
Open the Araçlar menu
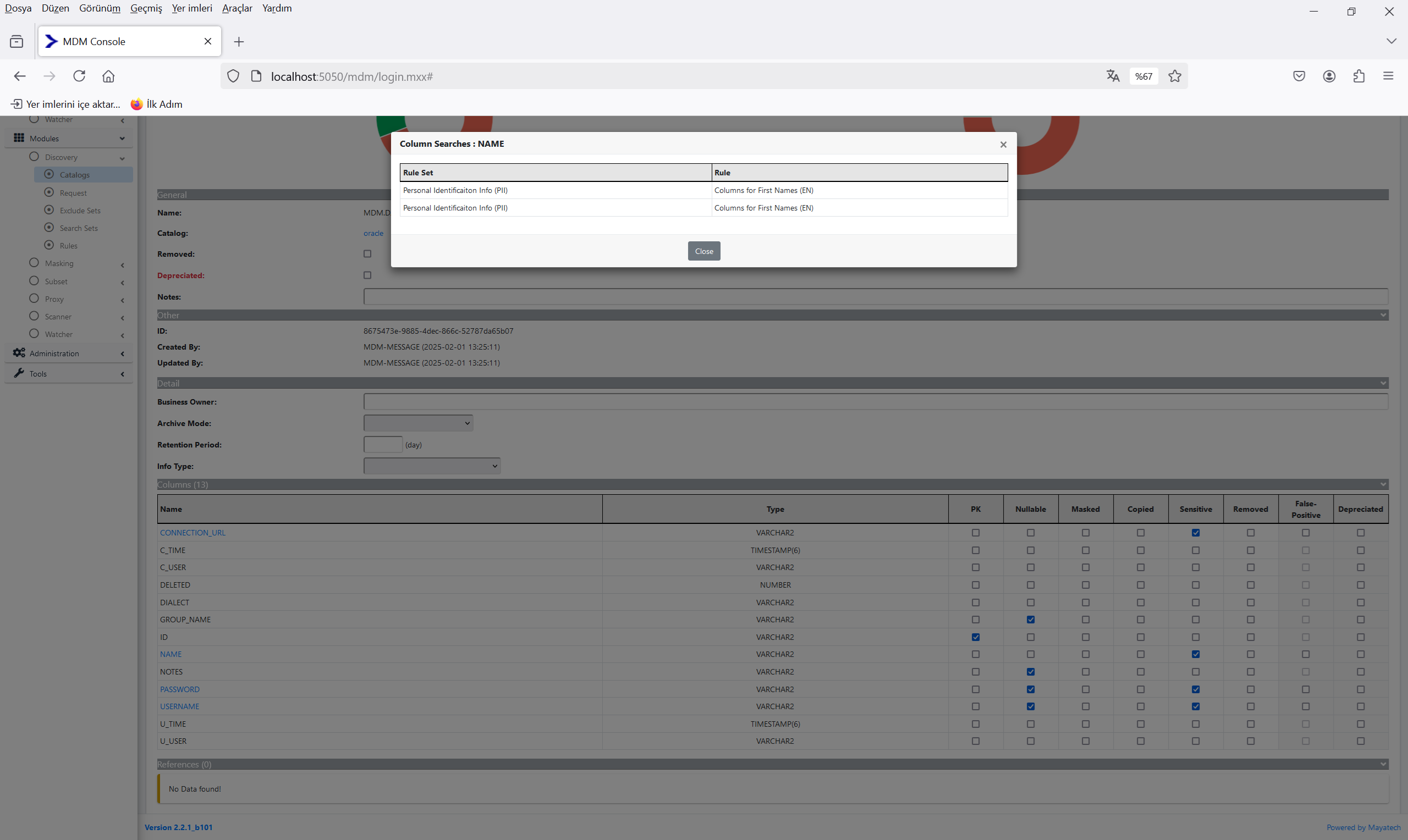click(237, 8)
